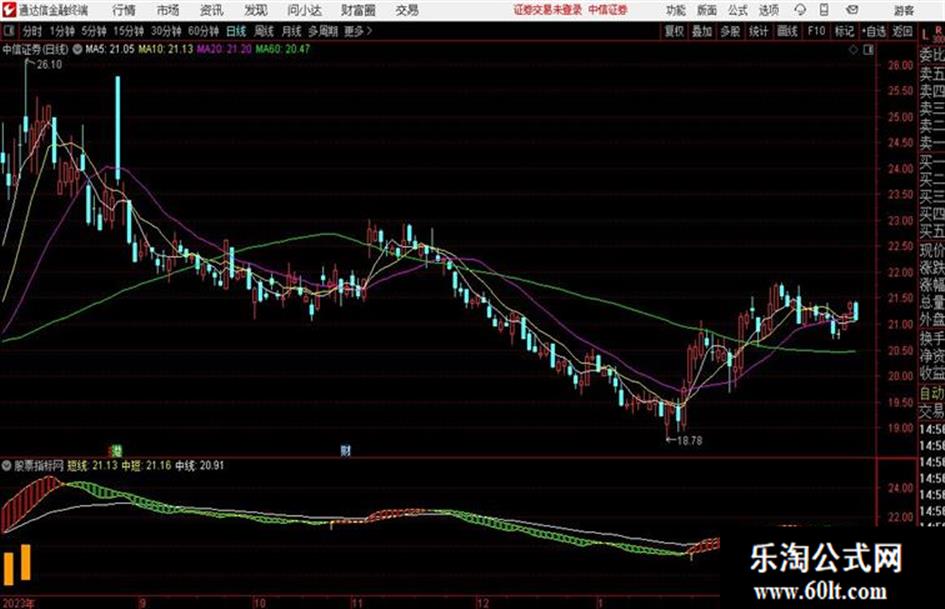Open the 功能 menu
Viewport: 945px width, 609px height.
point(676,10)
